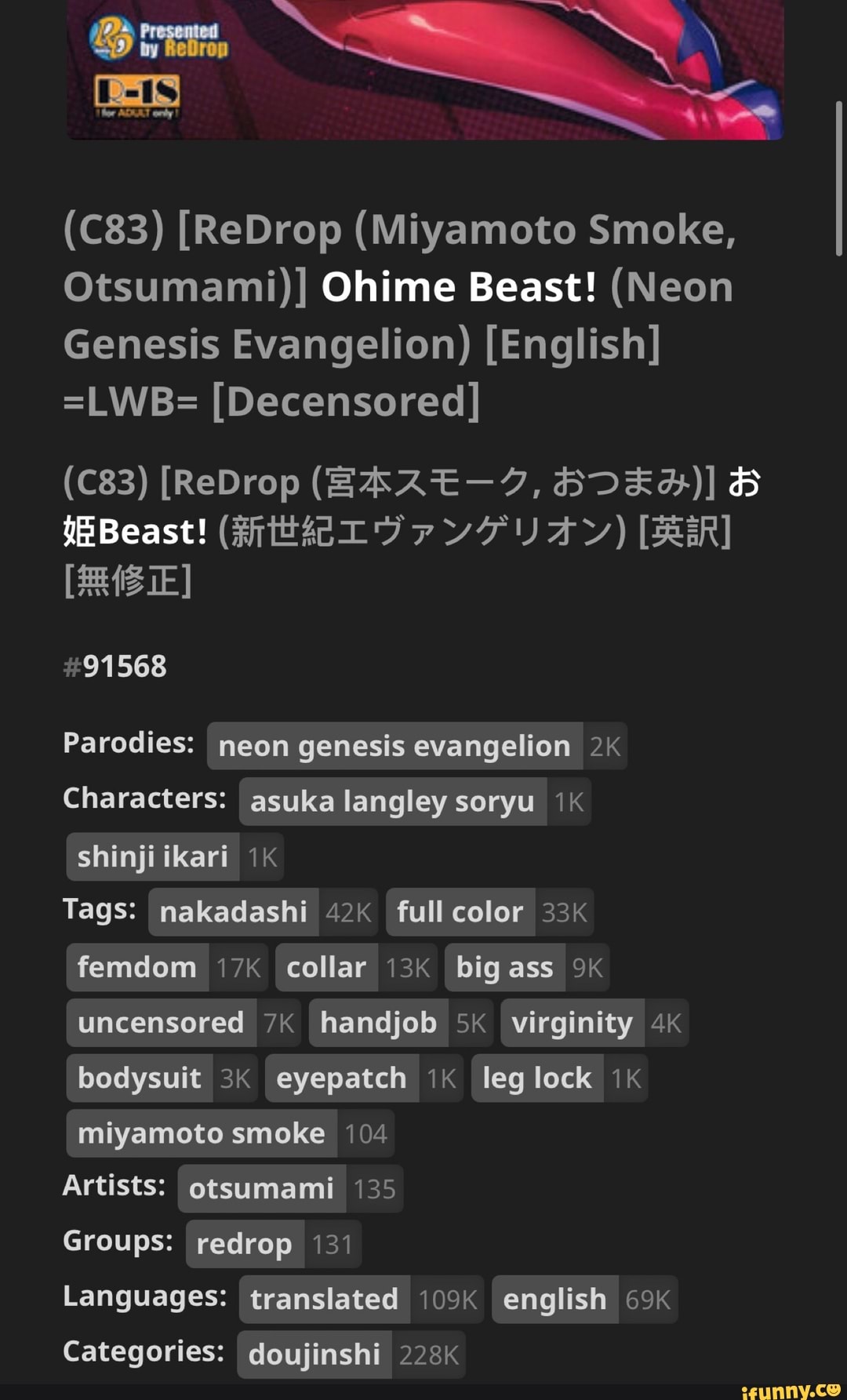
Task: Open the nakadashi tag
Action: point(231,911)
